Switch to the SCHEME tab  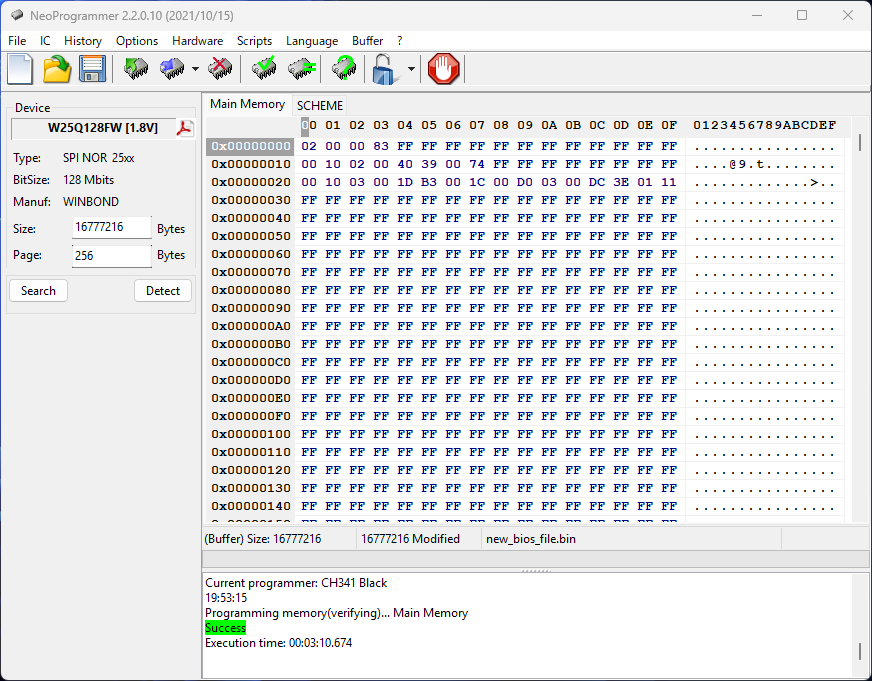point(319,105)
